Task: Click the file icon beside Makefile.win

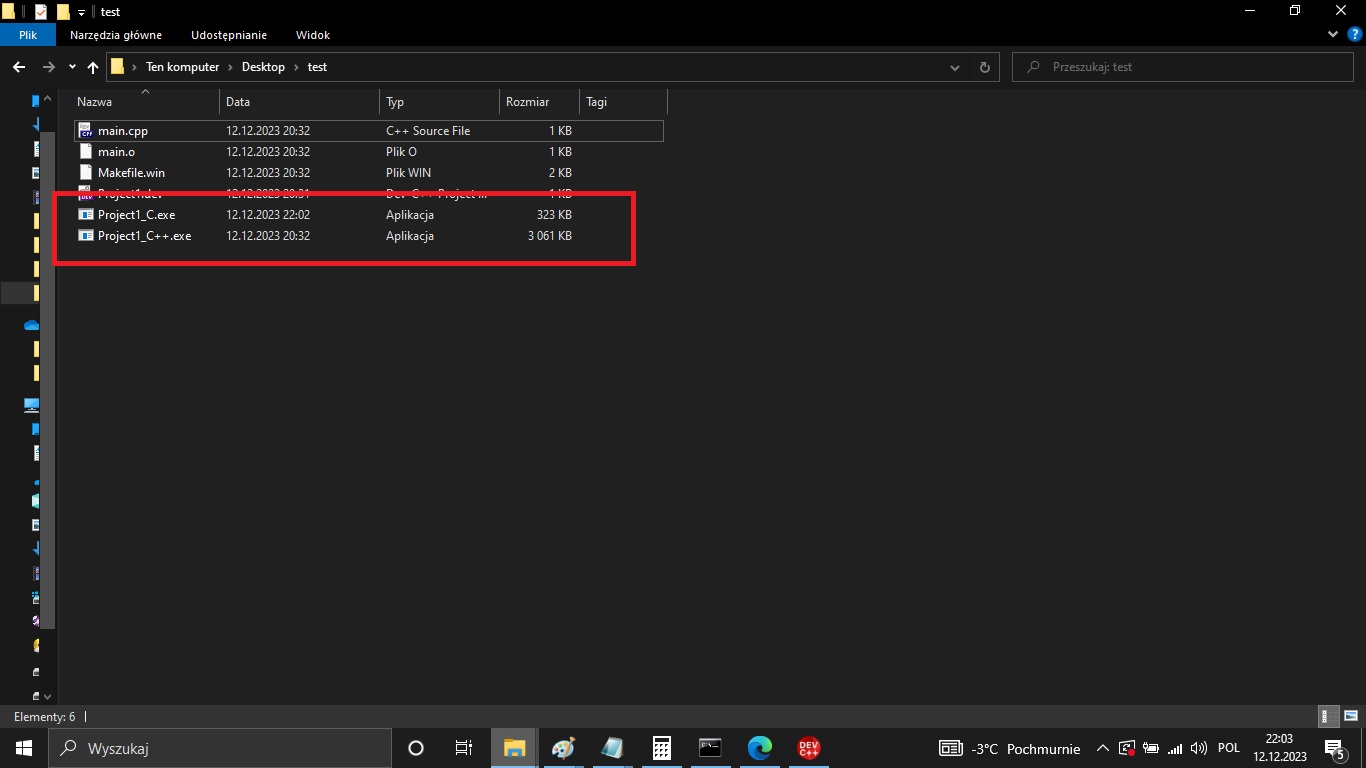Action: [x=86, y=173]
